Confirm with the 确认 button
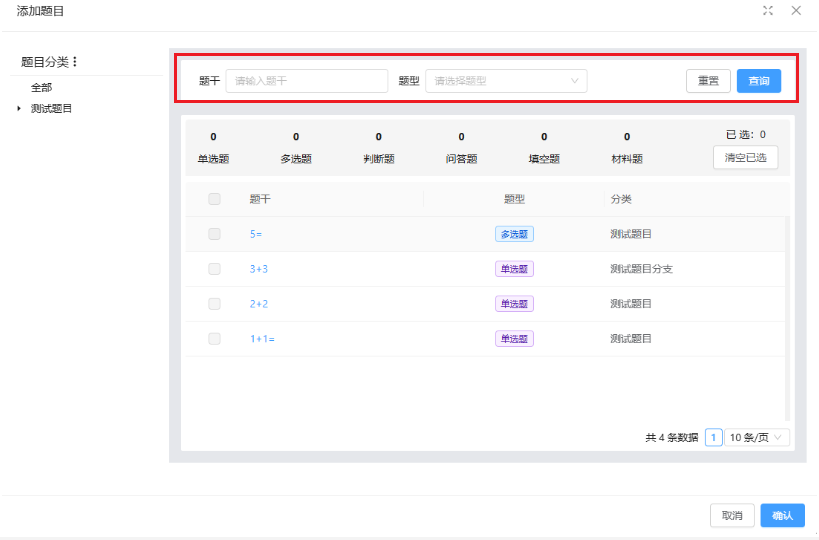Image resolution: width=819 pixels, height=540 pixels. (x=782, y=515)
